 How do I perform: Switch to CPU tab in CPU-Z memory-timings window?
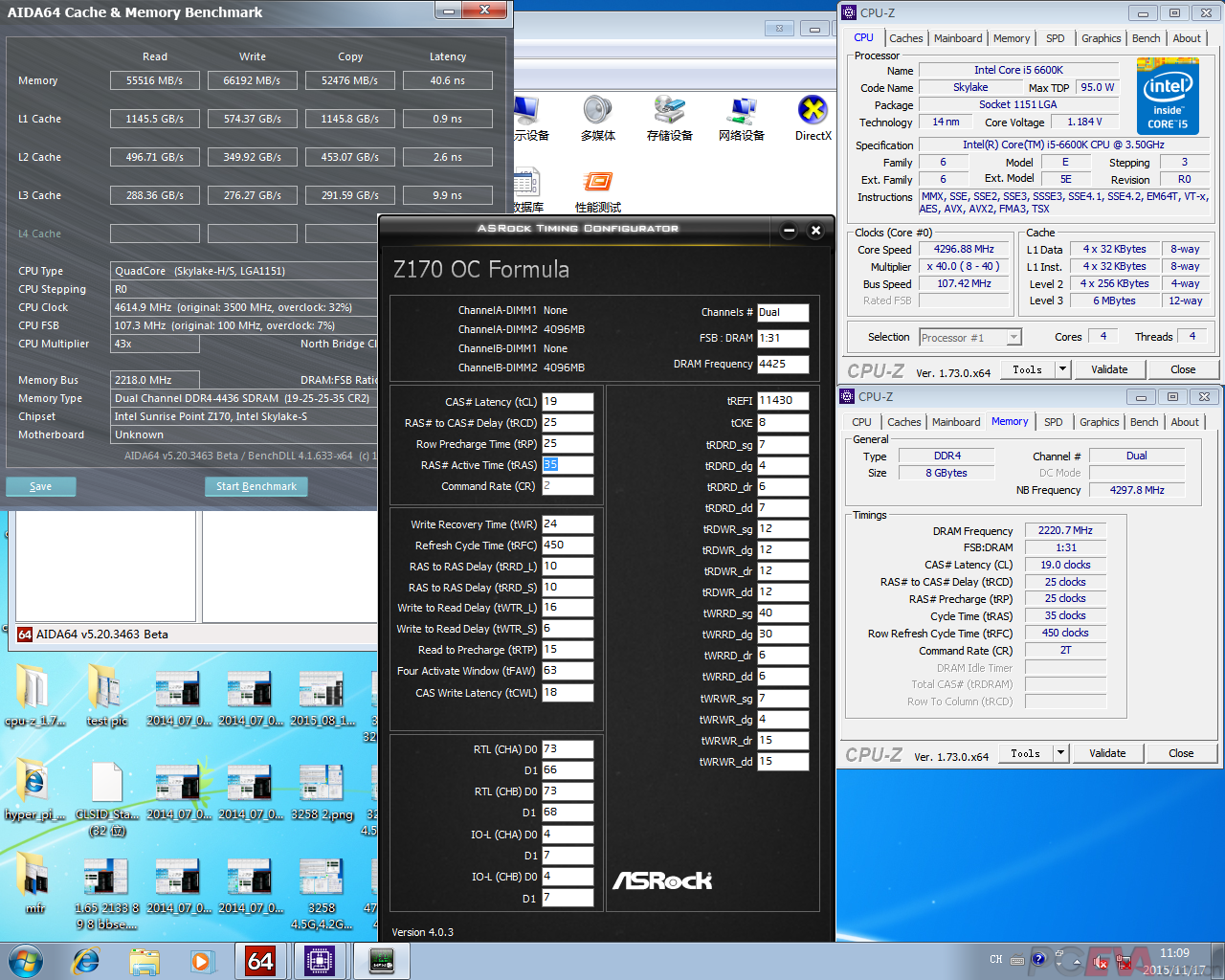tap(861, 422)
